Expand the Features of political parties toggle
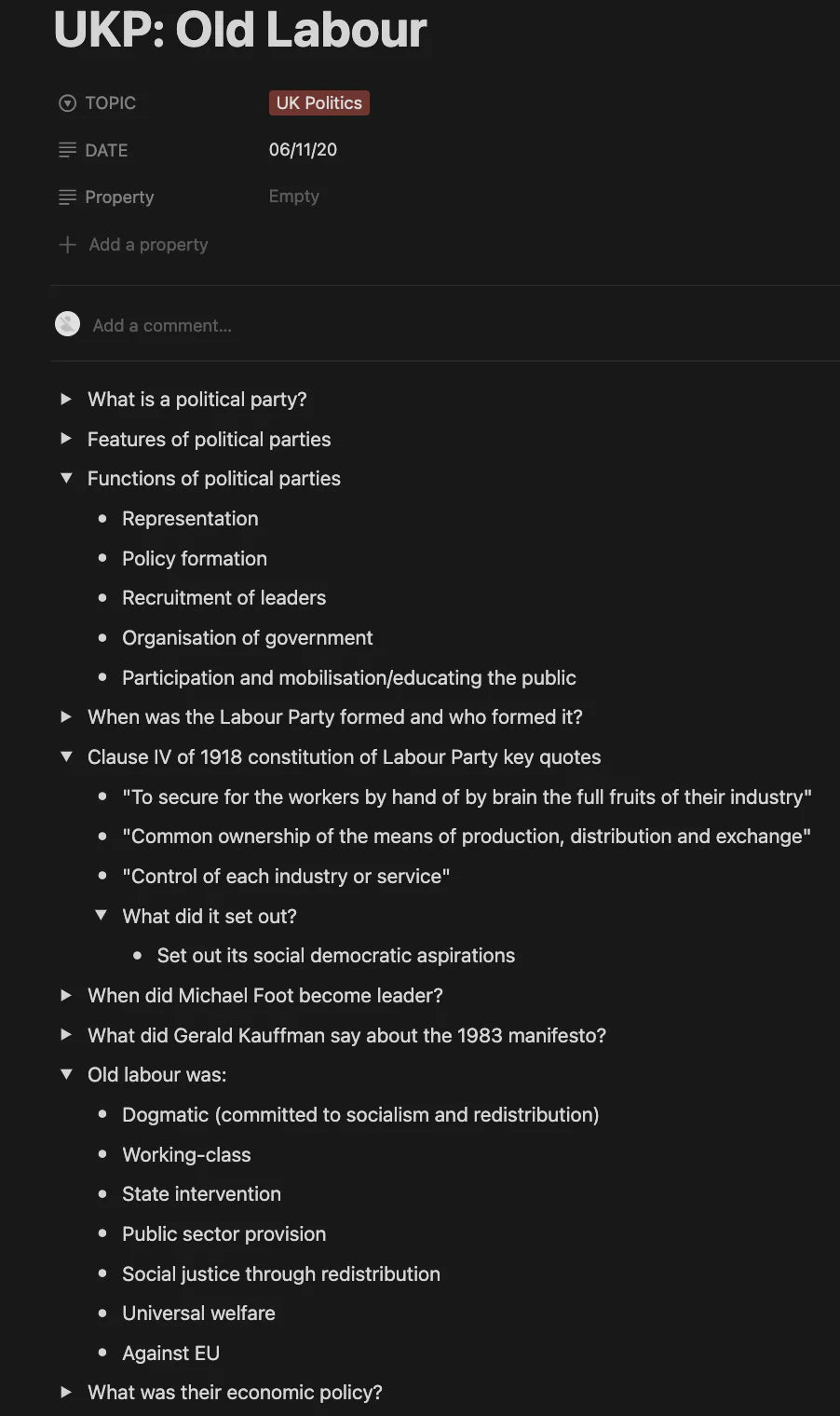 pyautogui.click(x=66, y=439)
